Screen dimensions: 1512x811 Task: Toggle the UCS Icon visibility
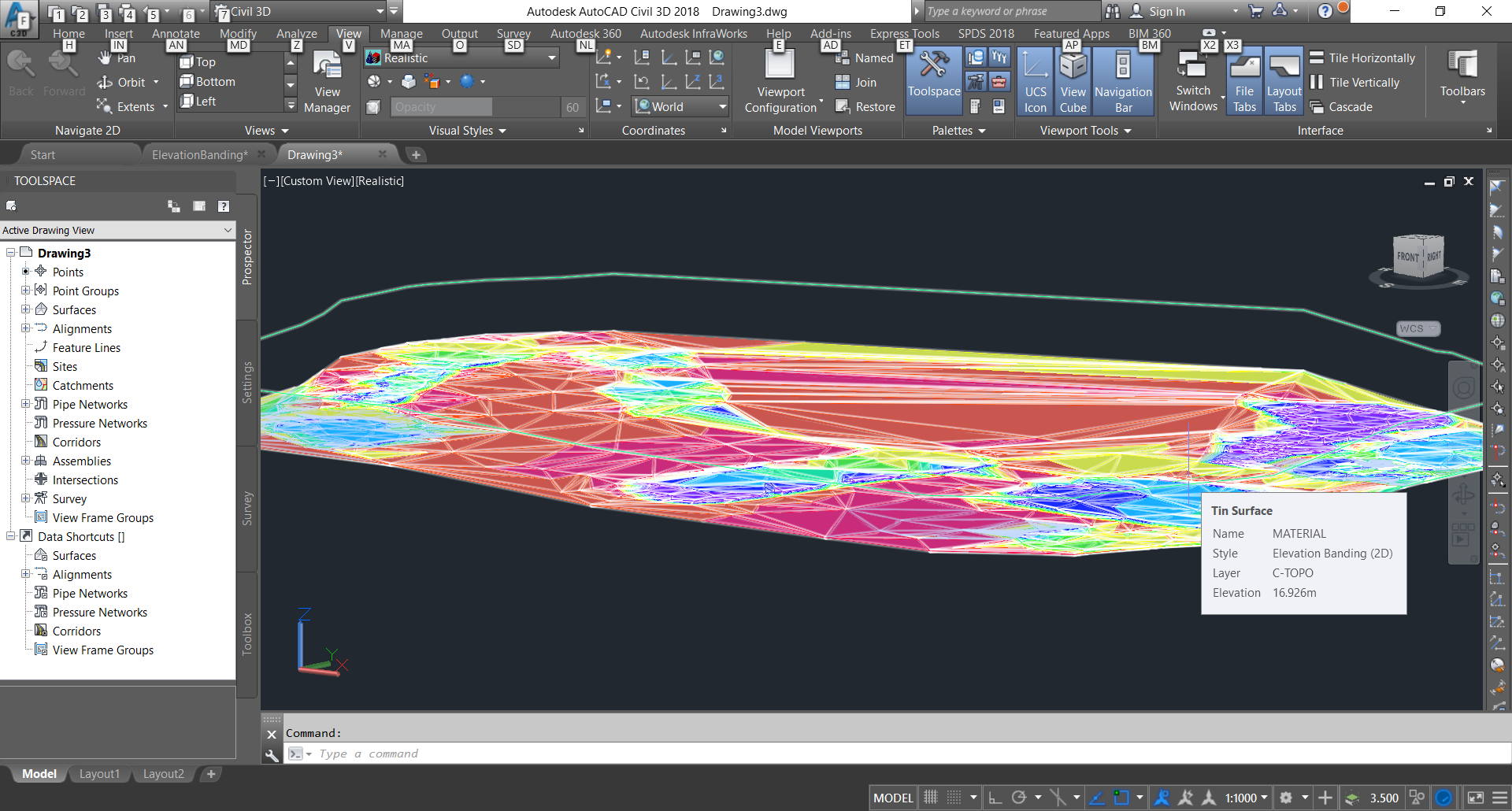1035,79
